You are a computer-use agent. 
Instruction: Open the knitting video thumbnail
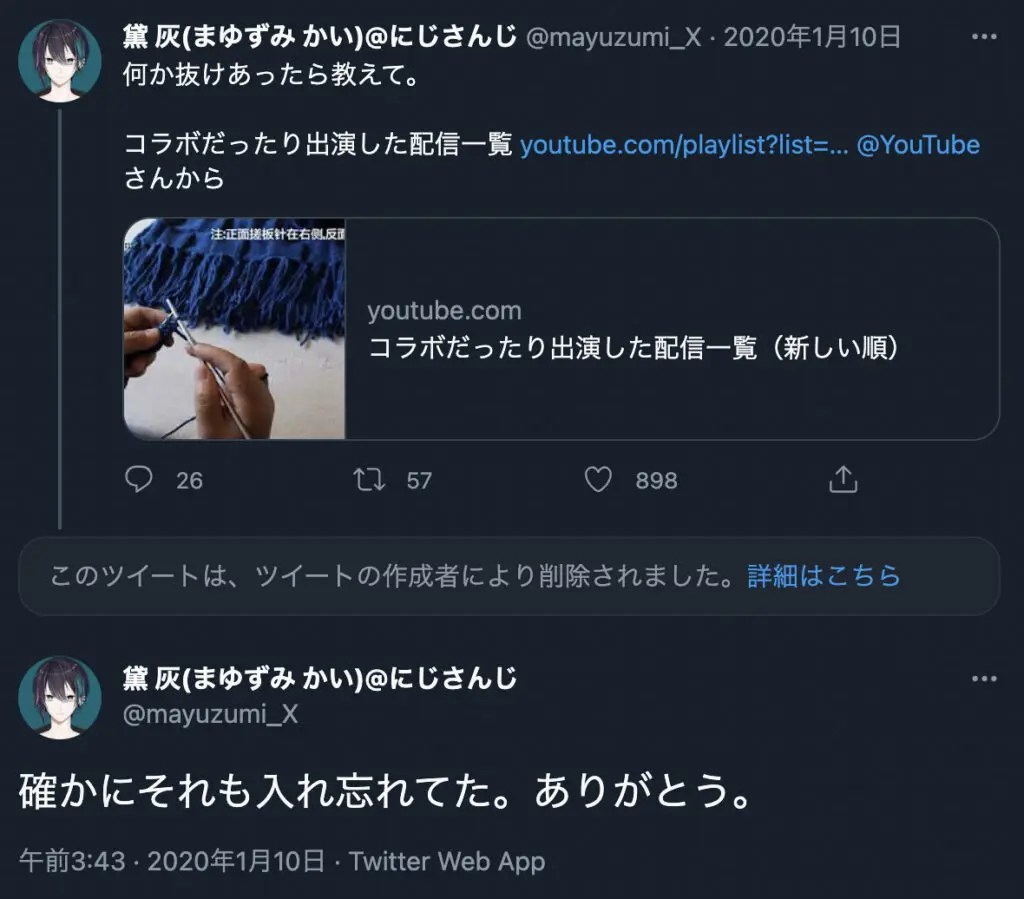pos(234,328)
